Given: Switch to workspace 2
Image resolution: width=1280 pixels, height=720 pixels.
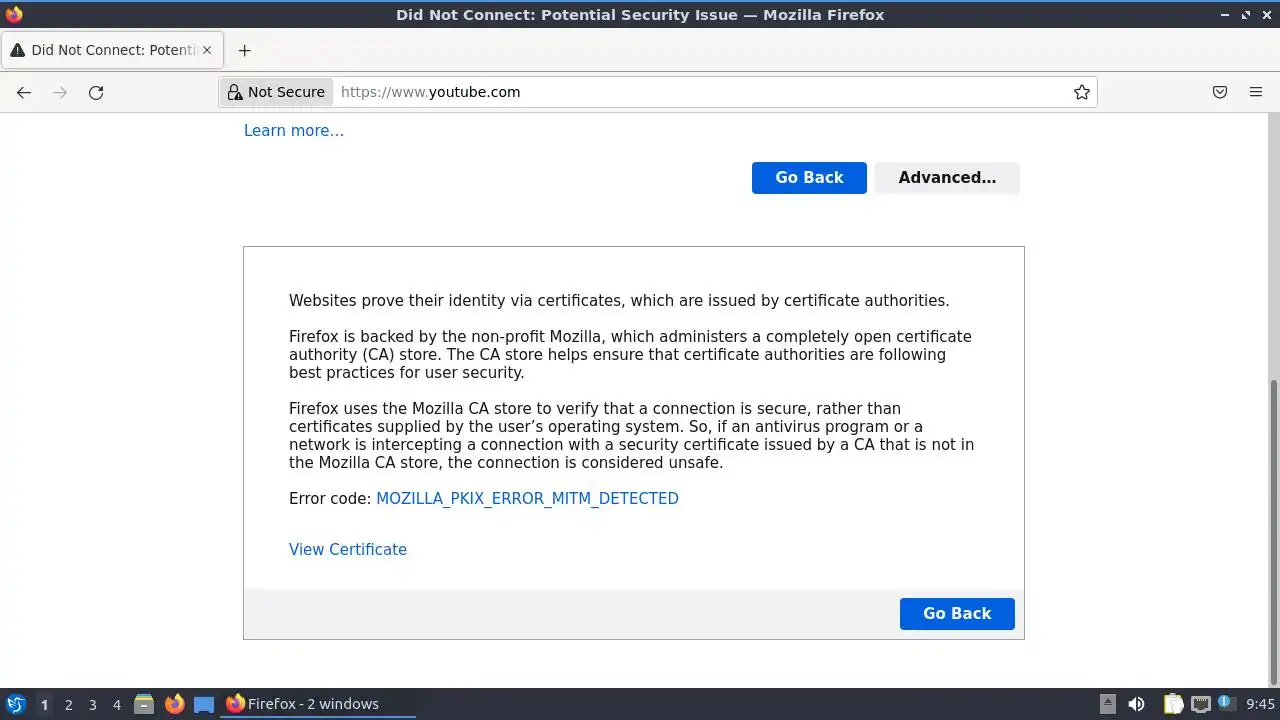Looking at the screenshot, I should tap(68, 704).
